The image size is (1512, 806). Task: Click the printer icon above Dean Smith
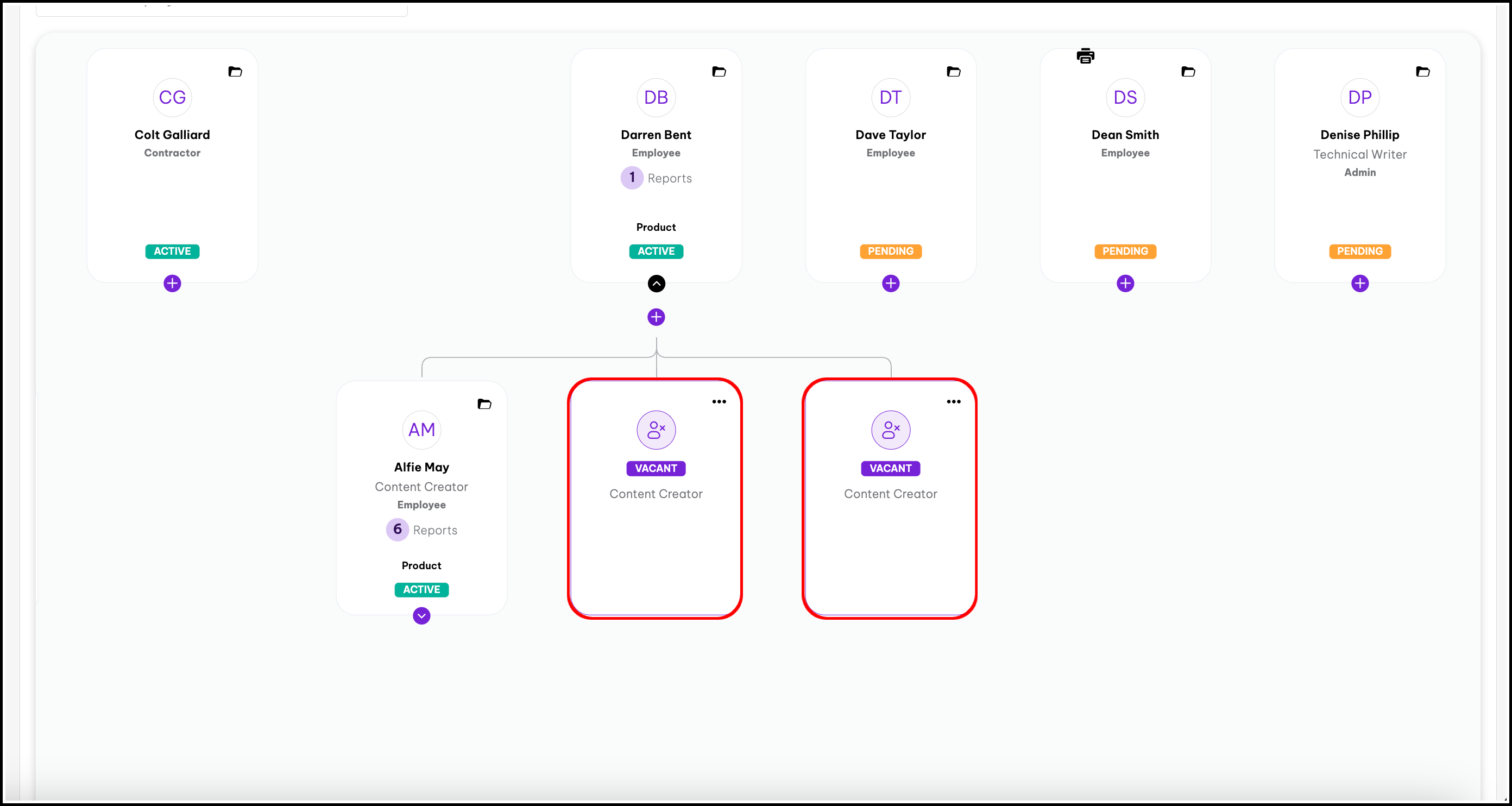[1085, 56]
